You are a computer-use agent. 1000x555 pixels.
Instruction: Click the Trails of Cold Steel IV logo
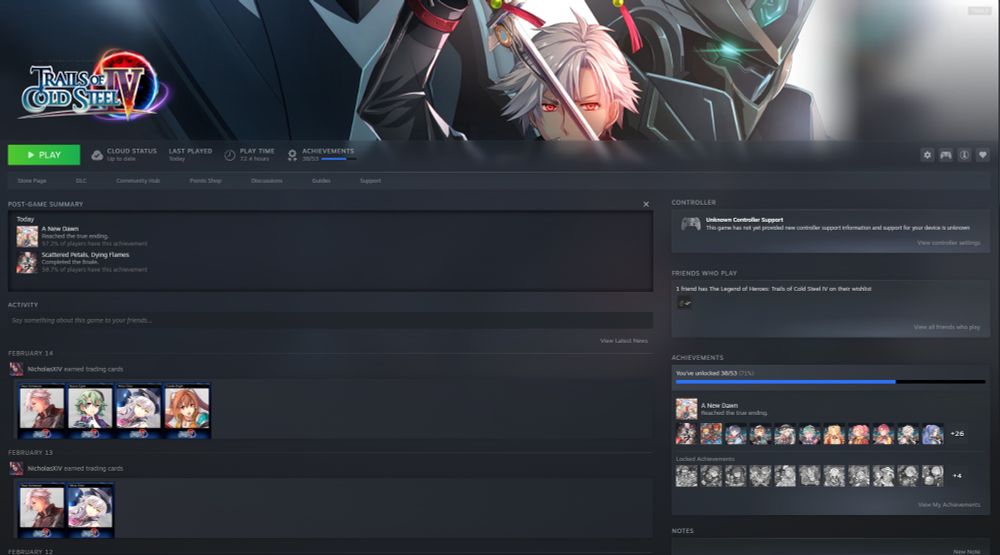92,86
